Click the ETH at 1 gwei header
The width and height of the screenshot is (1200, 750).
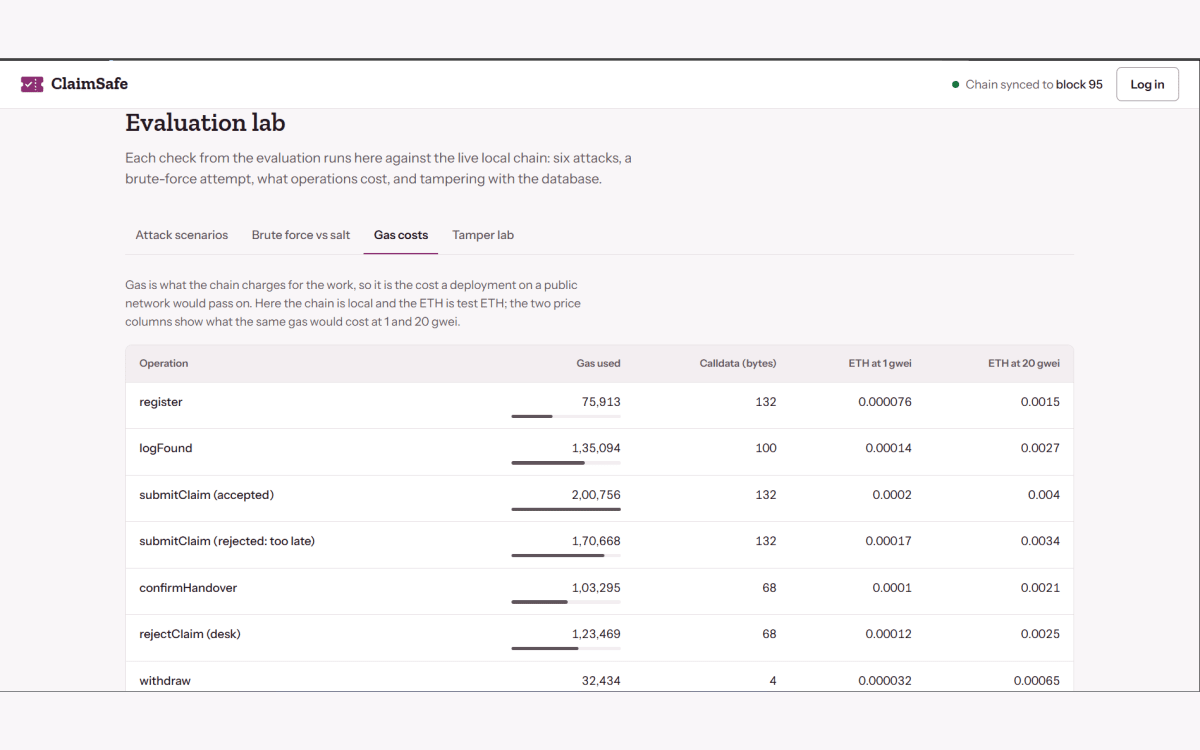tap(880, 363)
